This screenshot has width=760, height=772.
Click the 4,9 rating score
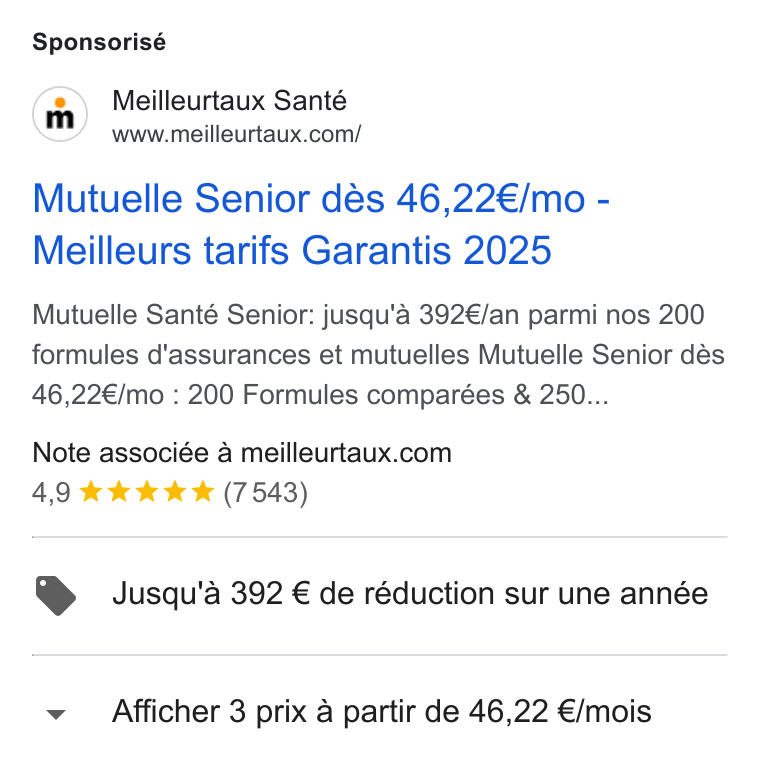point(51,493)
